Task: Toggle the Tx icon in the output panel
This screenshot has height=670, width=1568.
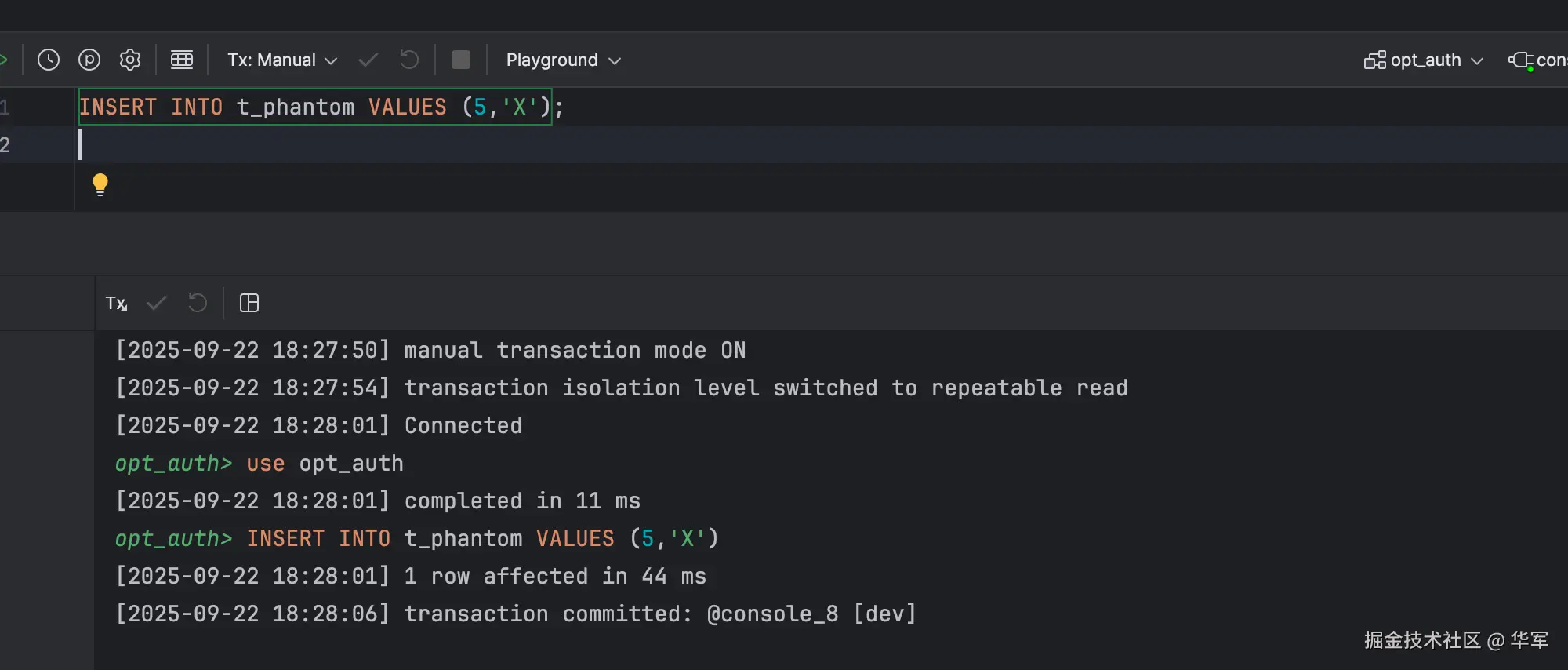Action: (x=116, y=304)
